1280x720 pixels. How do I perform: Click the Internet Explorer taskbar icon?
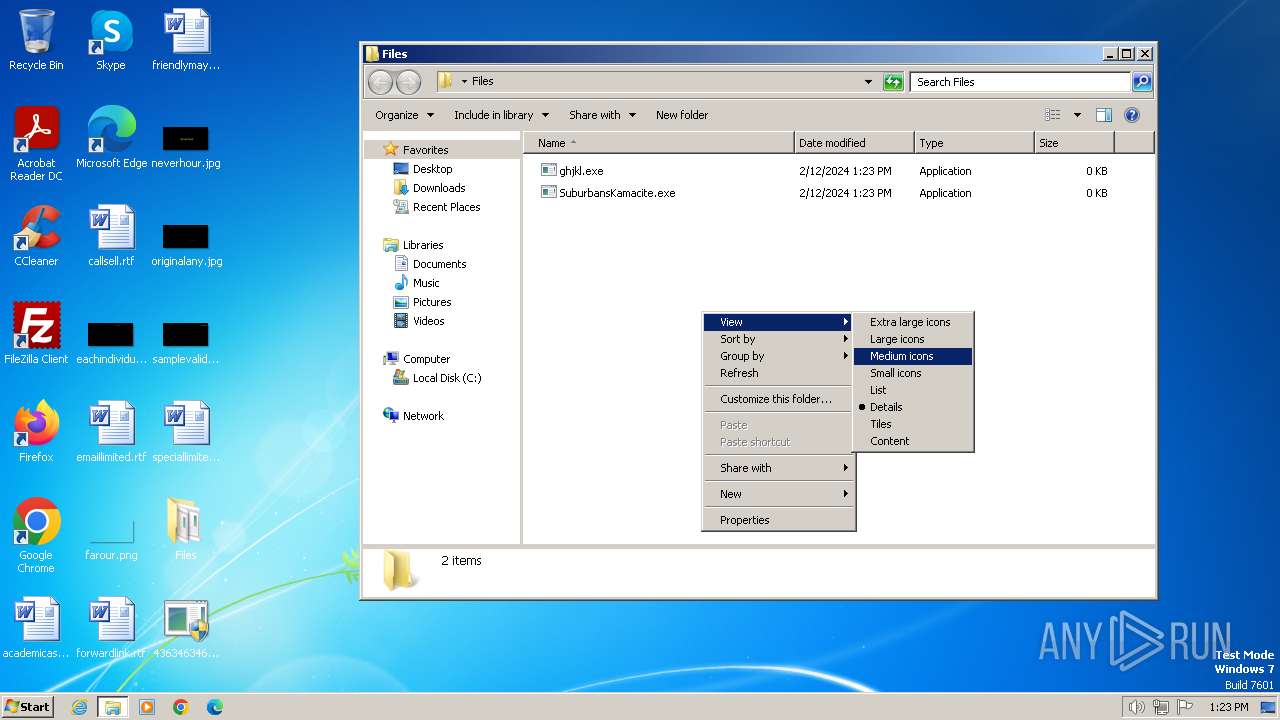79,707
